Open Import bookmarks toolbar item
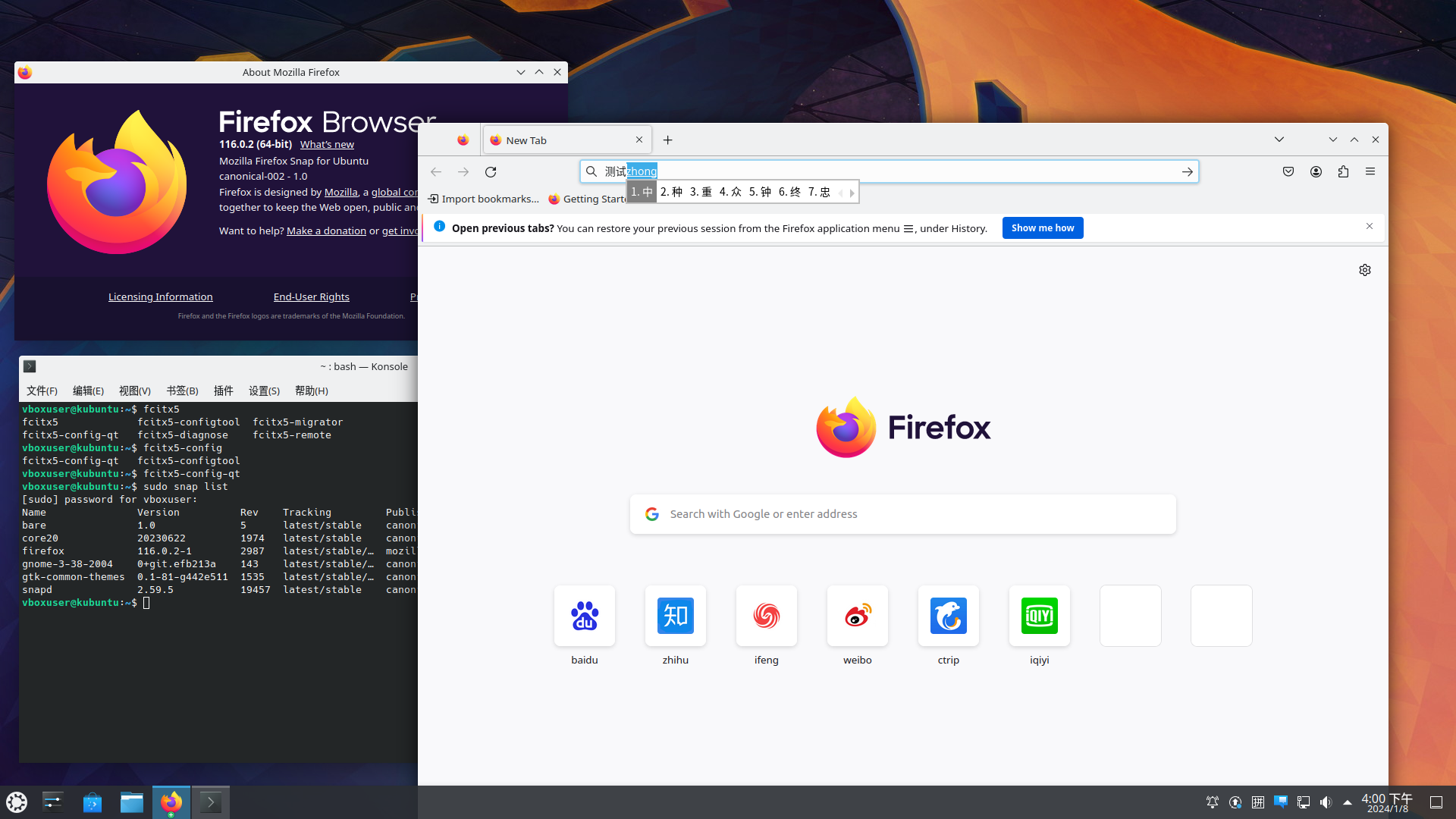Viewport: 1456px width, 819px height. 483,199
